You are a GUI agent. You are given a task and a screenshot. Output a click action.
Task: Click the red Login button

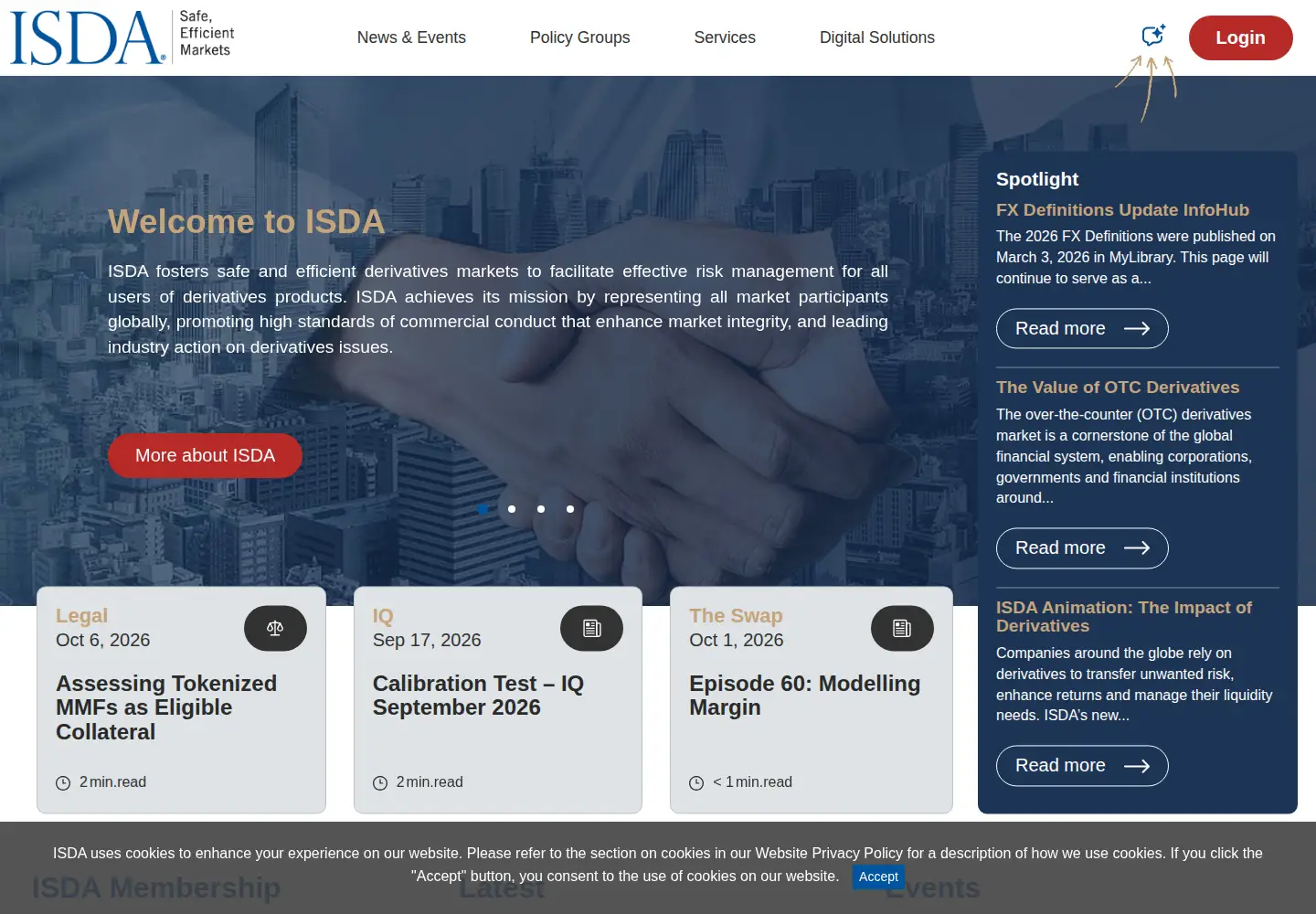tap(1240, 37)
